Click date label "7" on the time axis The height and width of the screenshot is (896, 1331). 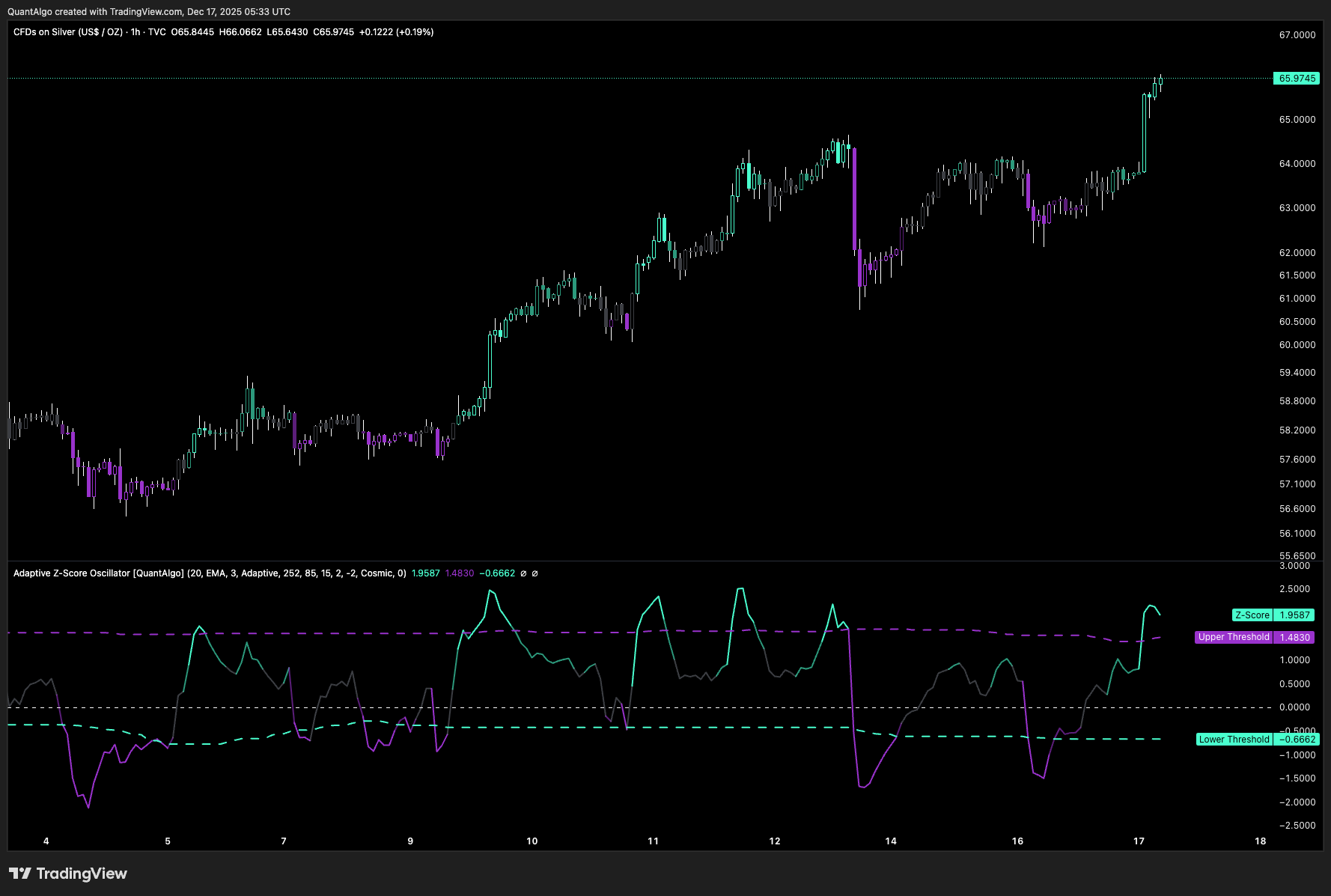[284, 841]
